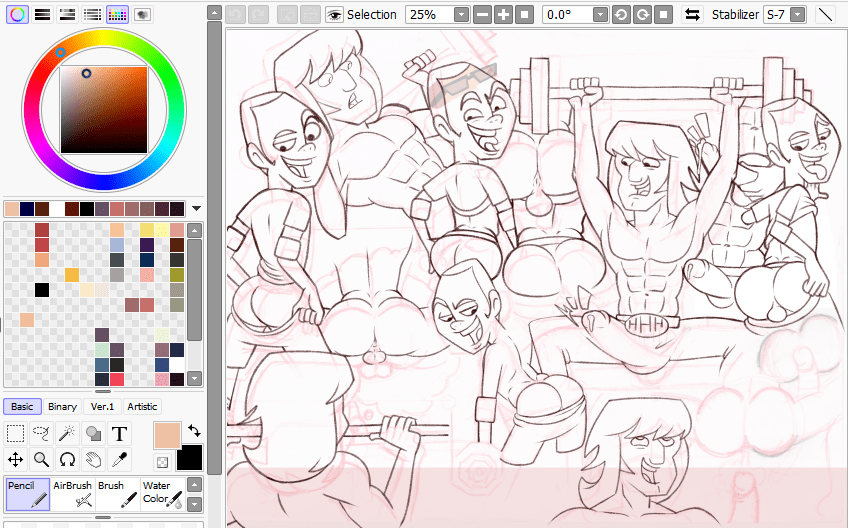Click the flip canvas horizontally icon
The width and height of the screenshot is (848, 528).
(x=692, y=15)
